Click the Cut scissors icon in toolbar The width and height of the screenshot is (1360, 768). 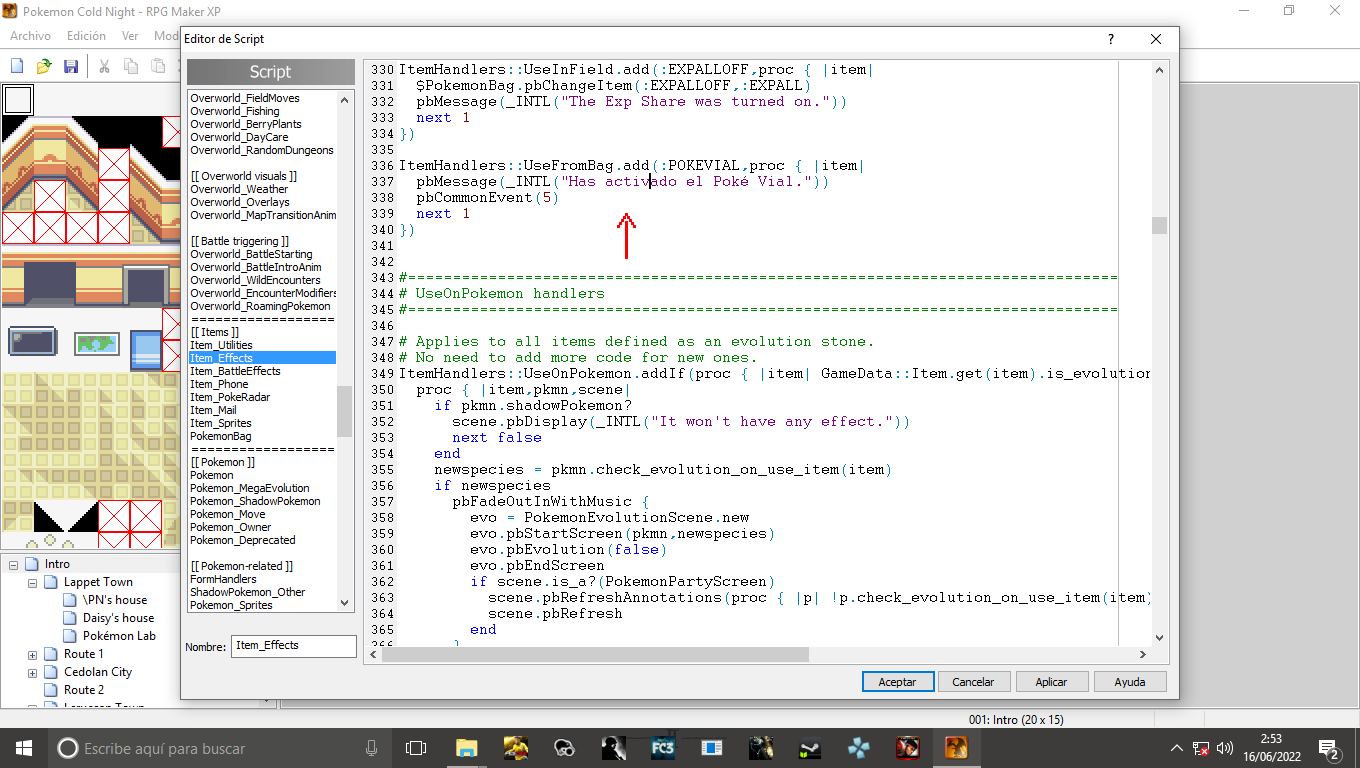click(103, 66)
